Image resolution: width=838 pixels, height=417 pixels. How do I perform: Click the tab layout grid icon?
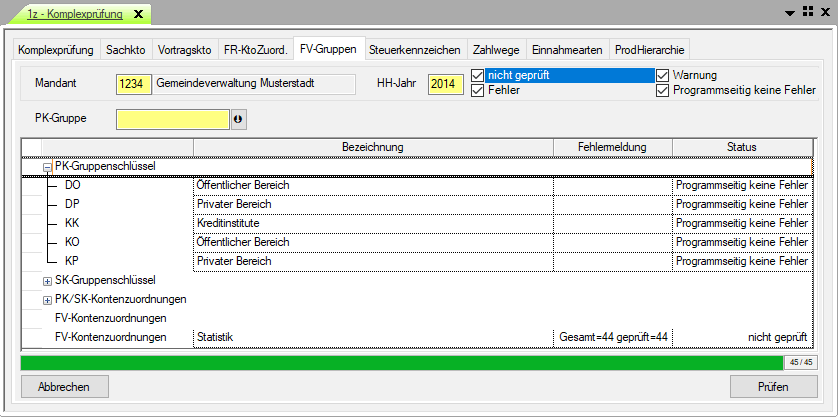807,12
